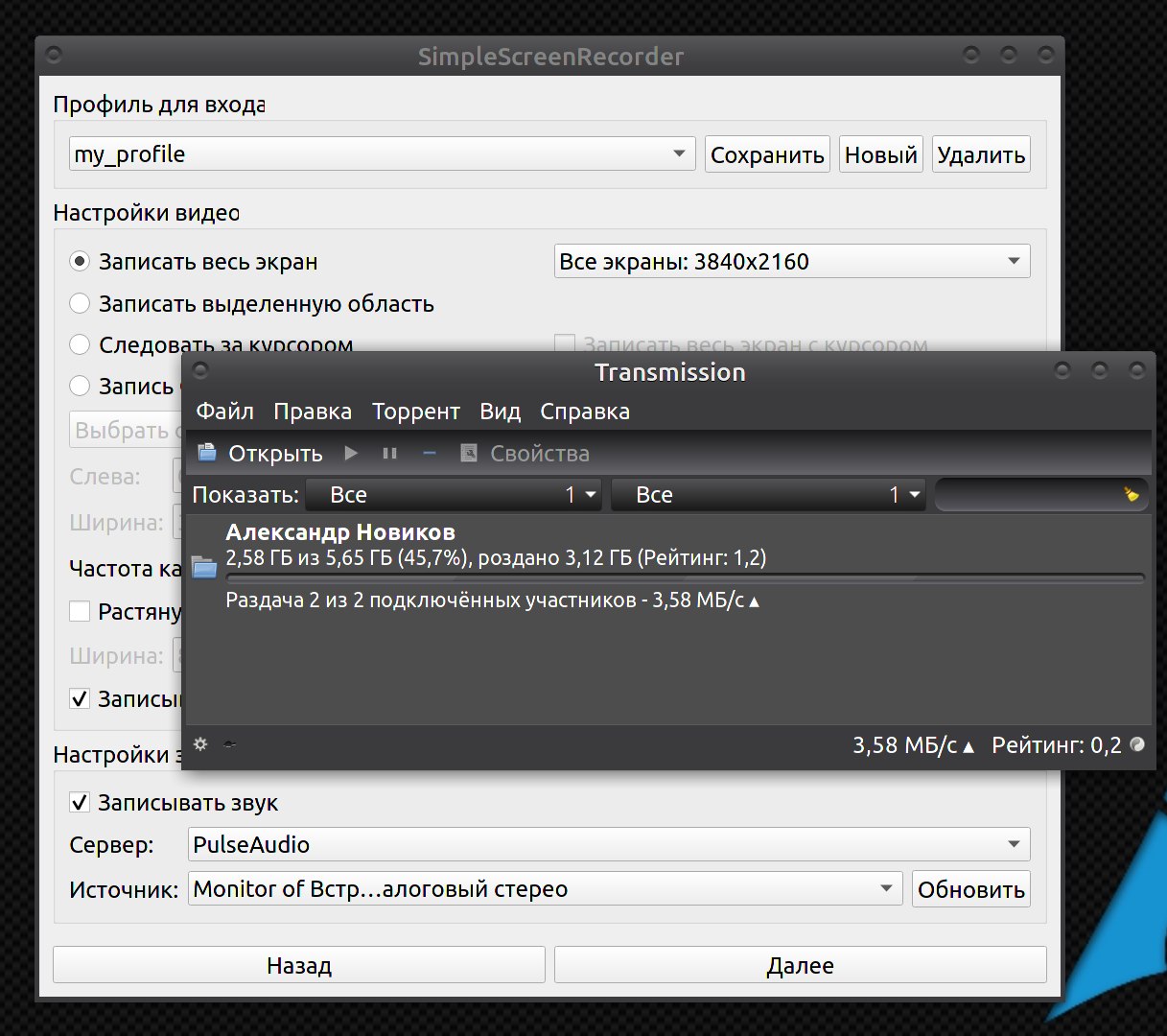Click the torrent progress bar

(x=685, y=578)
